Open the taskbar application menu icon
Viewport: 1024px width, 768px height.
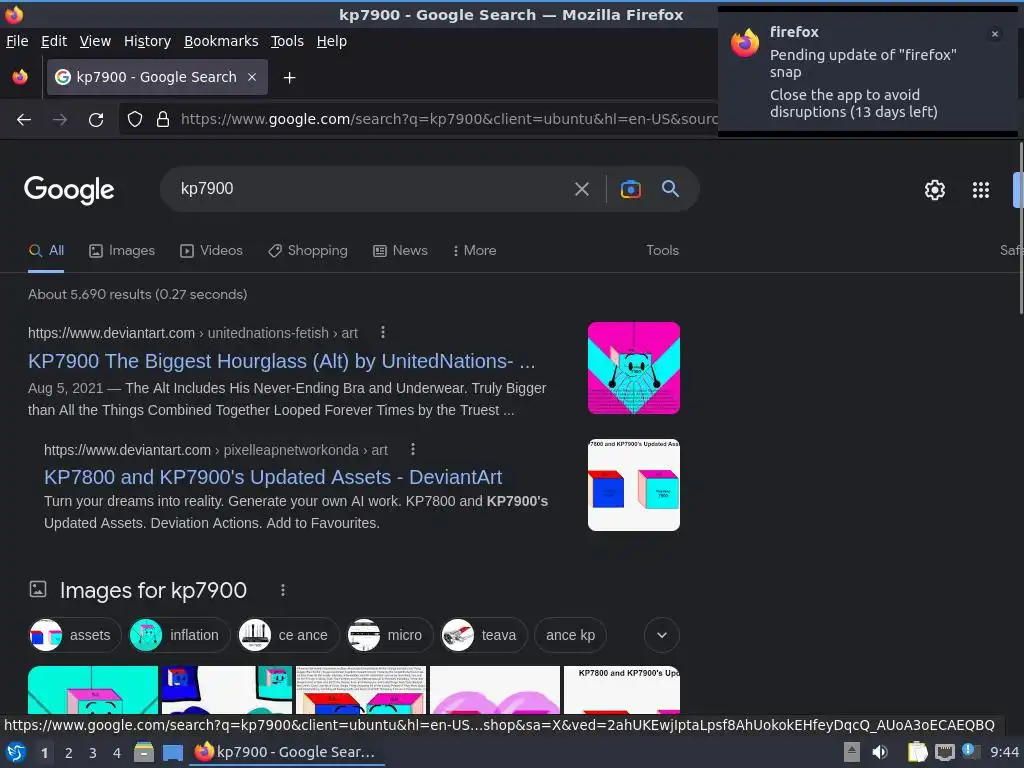16,752
